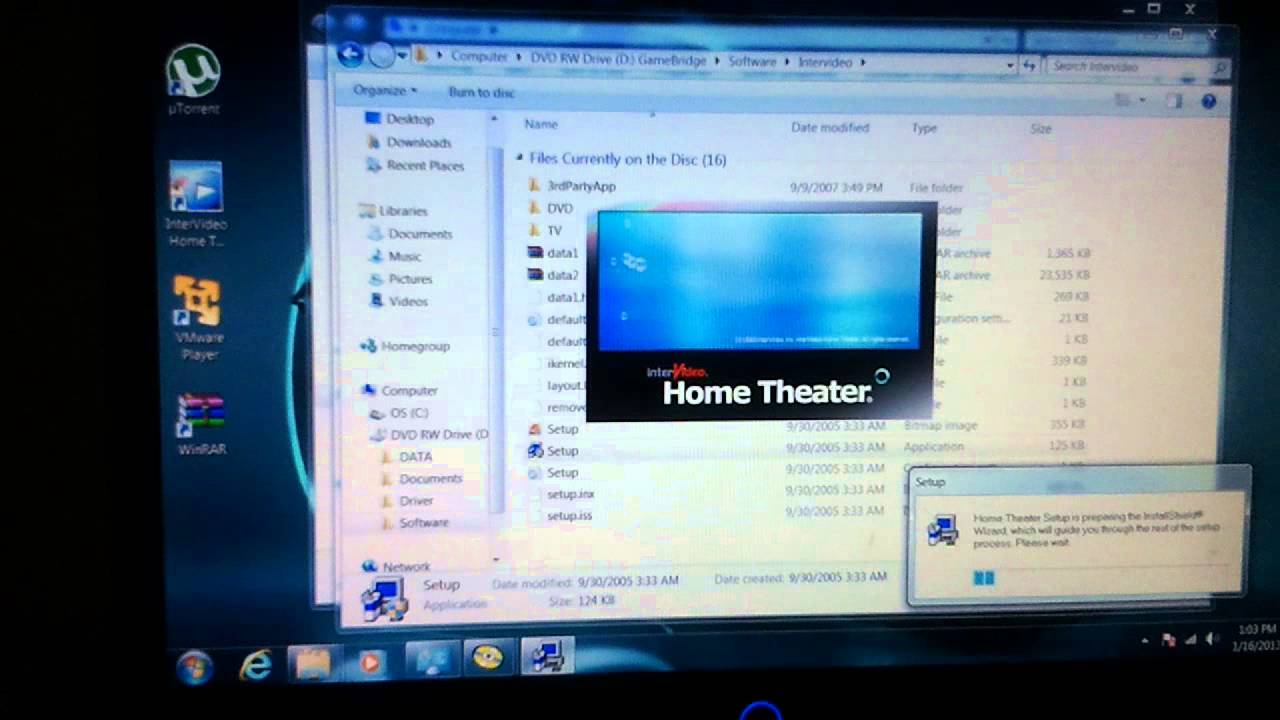
Task: Click the change view icon
Action: tap(1123, 100)
